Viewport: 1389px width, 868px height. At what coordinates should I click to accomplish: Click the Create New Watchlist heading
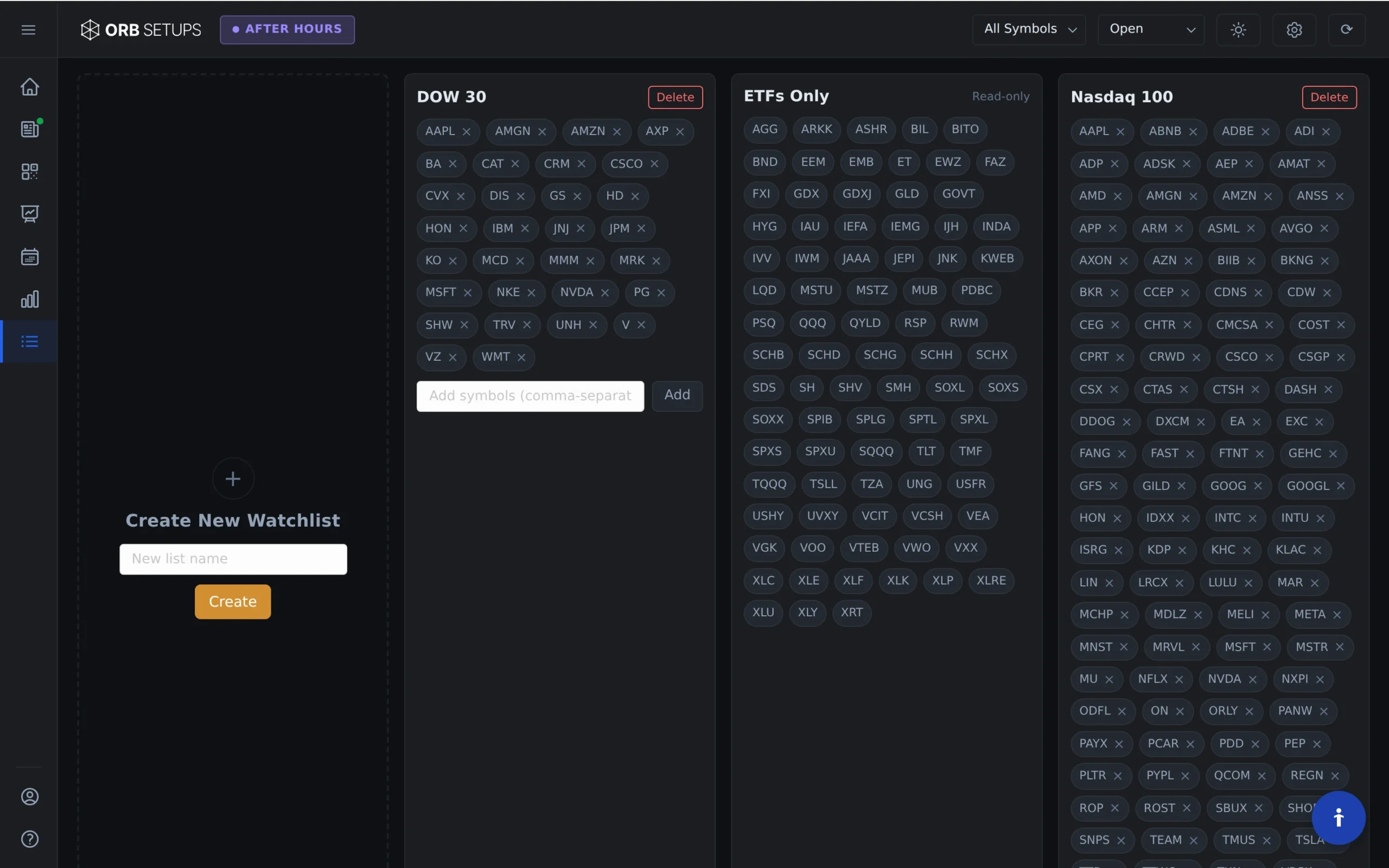click(233, 521)
